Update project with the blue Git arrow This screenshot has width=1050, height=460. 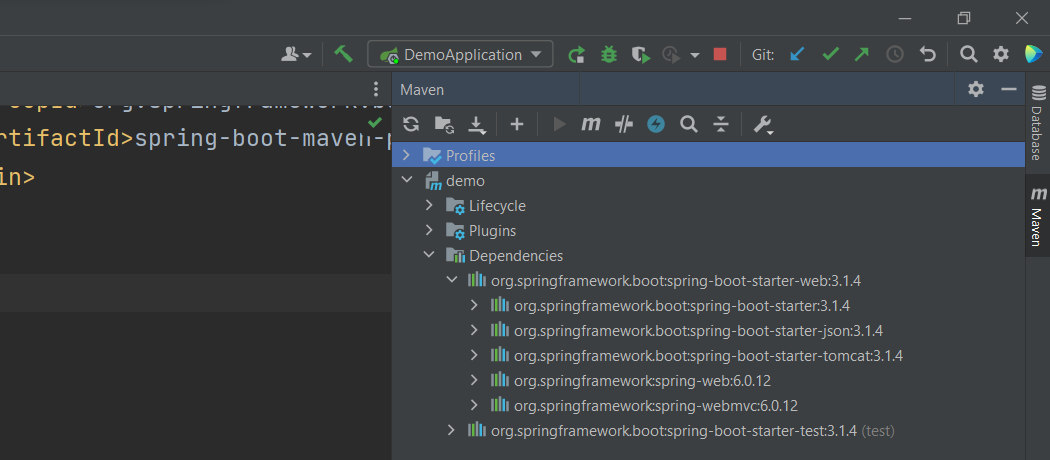pos(797,54)
